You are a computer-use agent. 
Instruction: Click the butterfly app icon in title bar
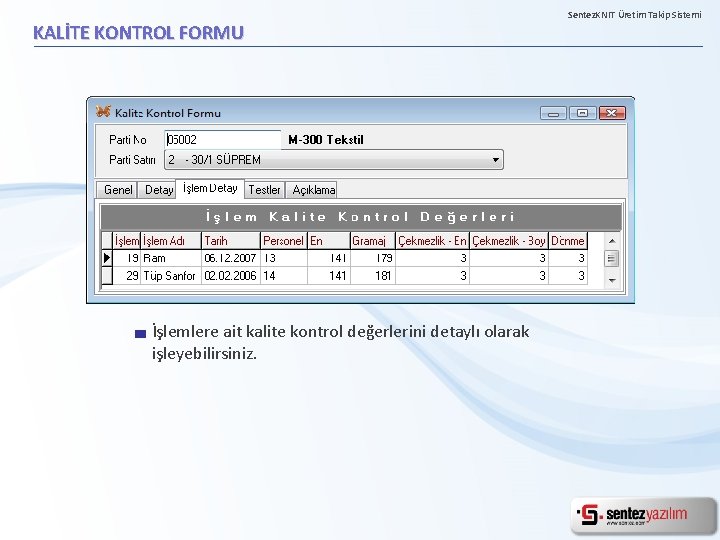(x=103, y=111)
